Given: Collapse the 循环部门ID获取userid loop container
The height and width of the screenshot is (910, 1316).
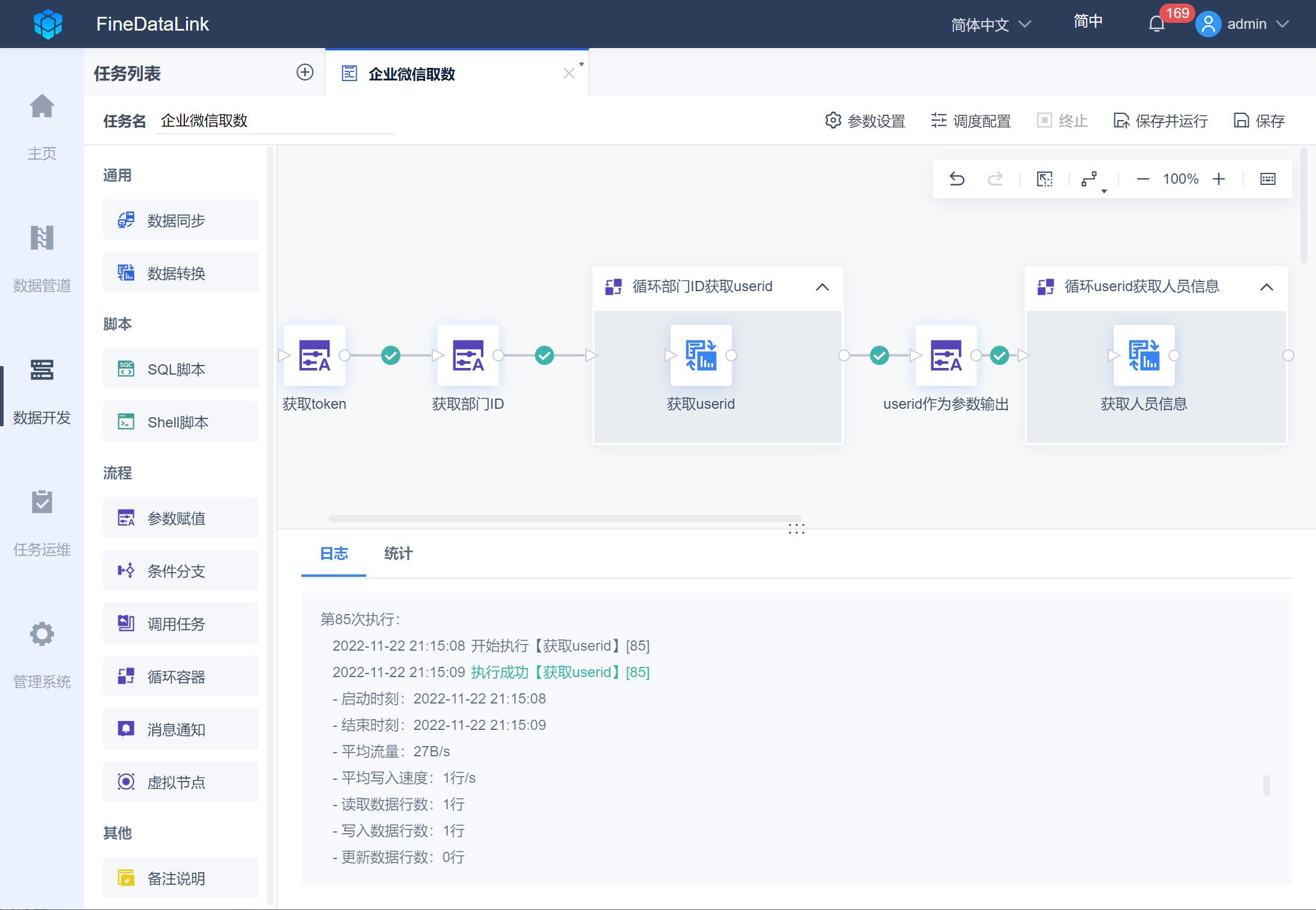Looking at the screenshot, I should [x=822, y=287].
